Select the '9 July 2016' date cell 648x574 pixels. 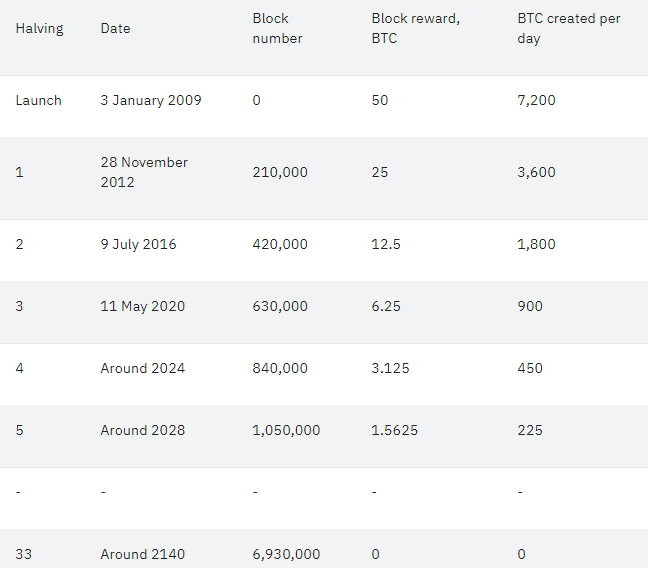(138, 244)
